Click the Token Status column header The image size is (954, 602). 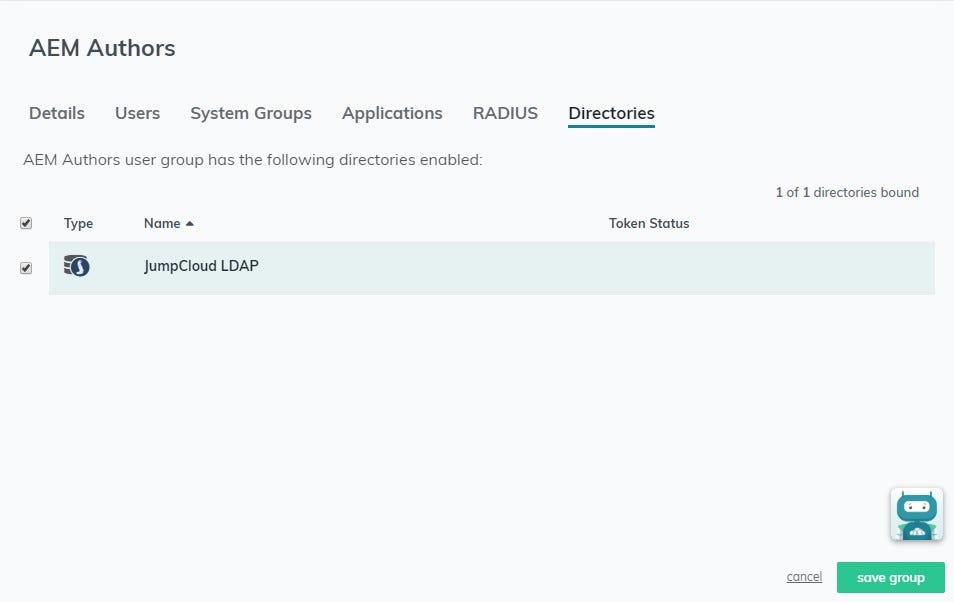pos(648,223)
